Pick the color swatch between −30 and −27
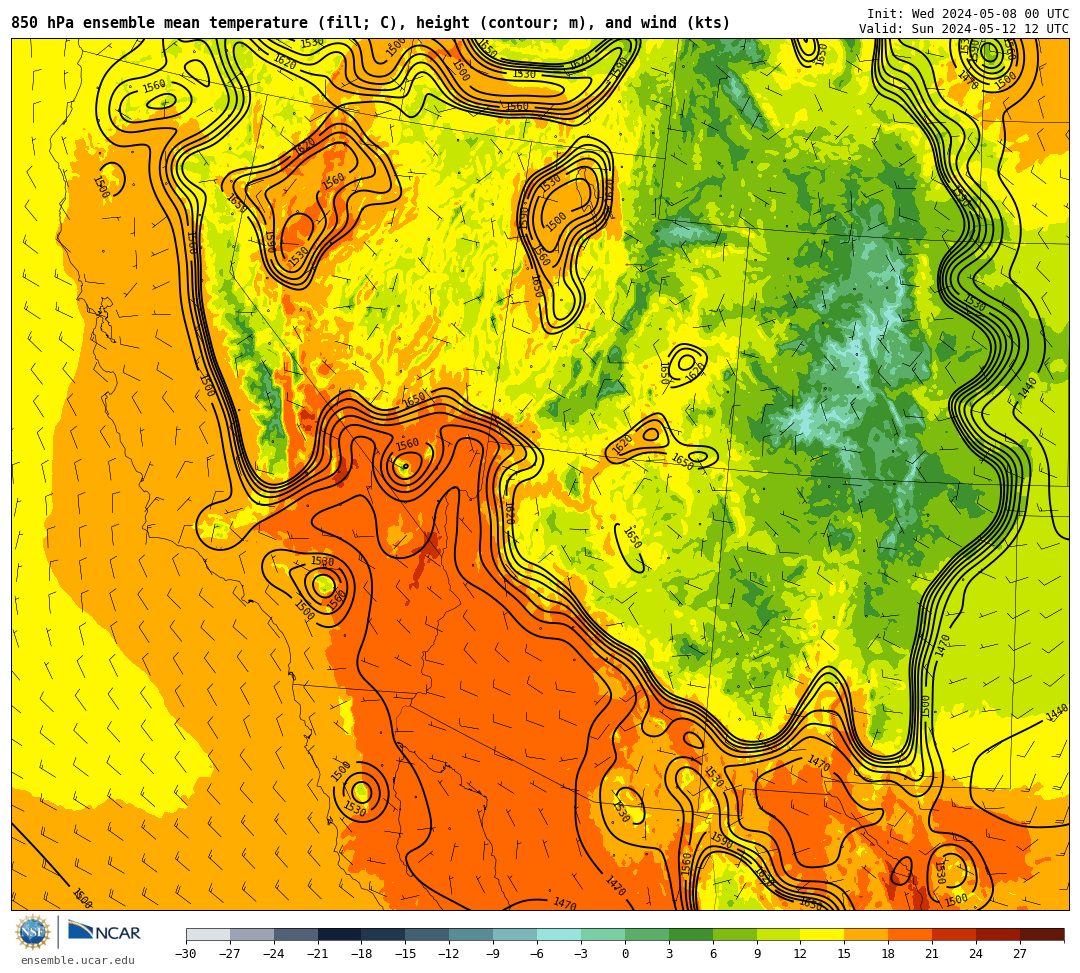 click(208, 934)
